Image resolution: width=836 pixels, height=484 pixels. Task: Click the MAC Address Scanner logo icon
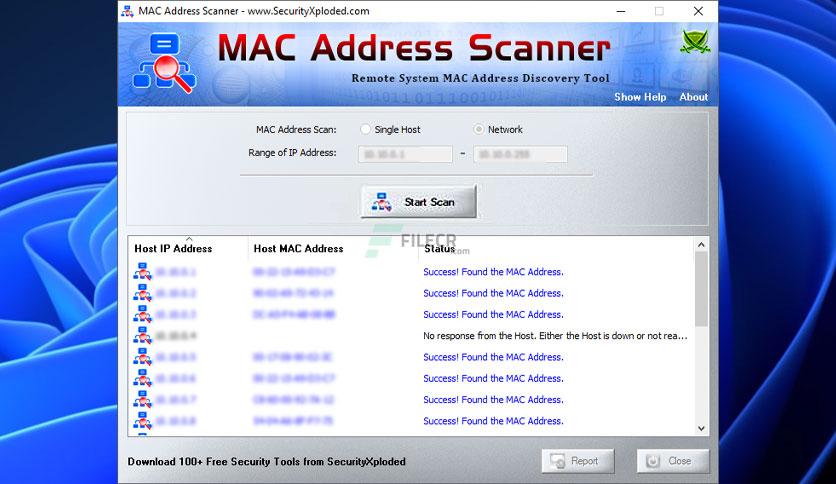[164, 63]
